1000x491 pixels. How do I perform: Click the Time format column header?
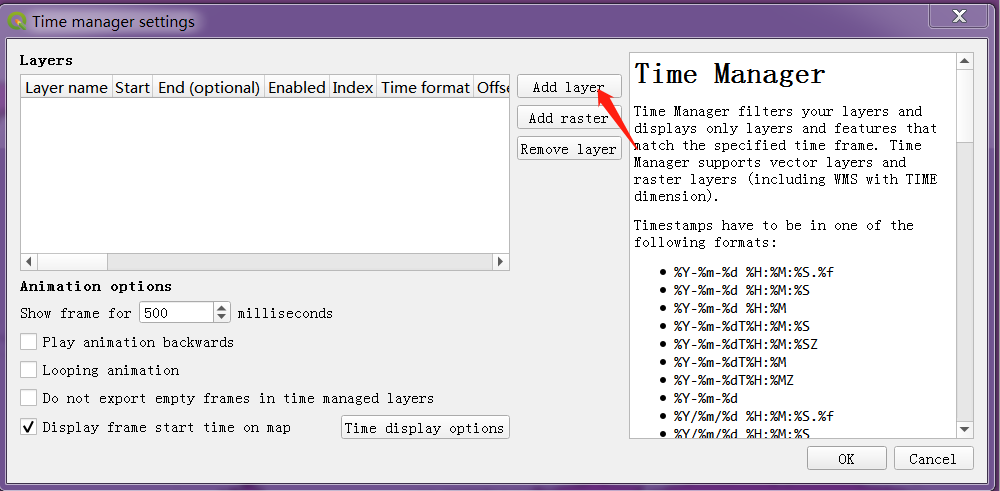(x=425, y=88)
